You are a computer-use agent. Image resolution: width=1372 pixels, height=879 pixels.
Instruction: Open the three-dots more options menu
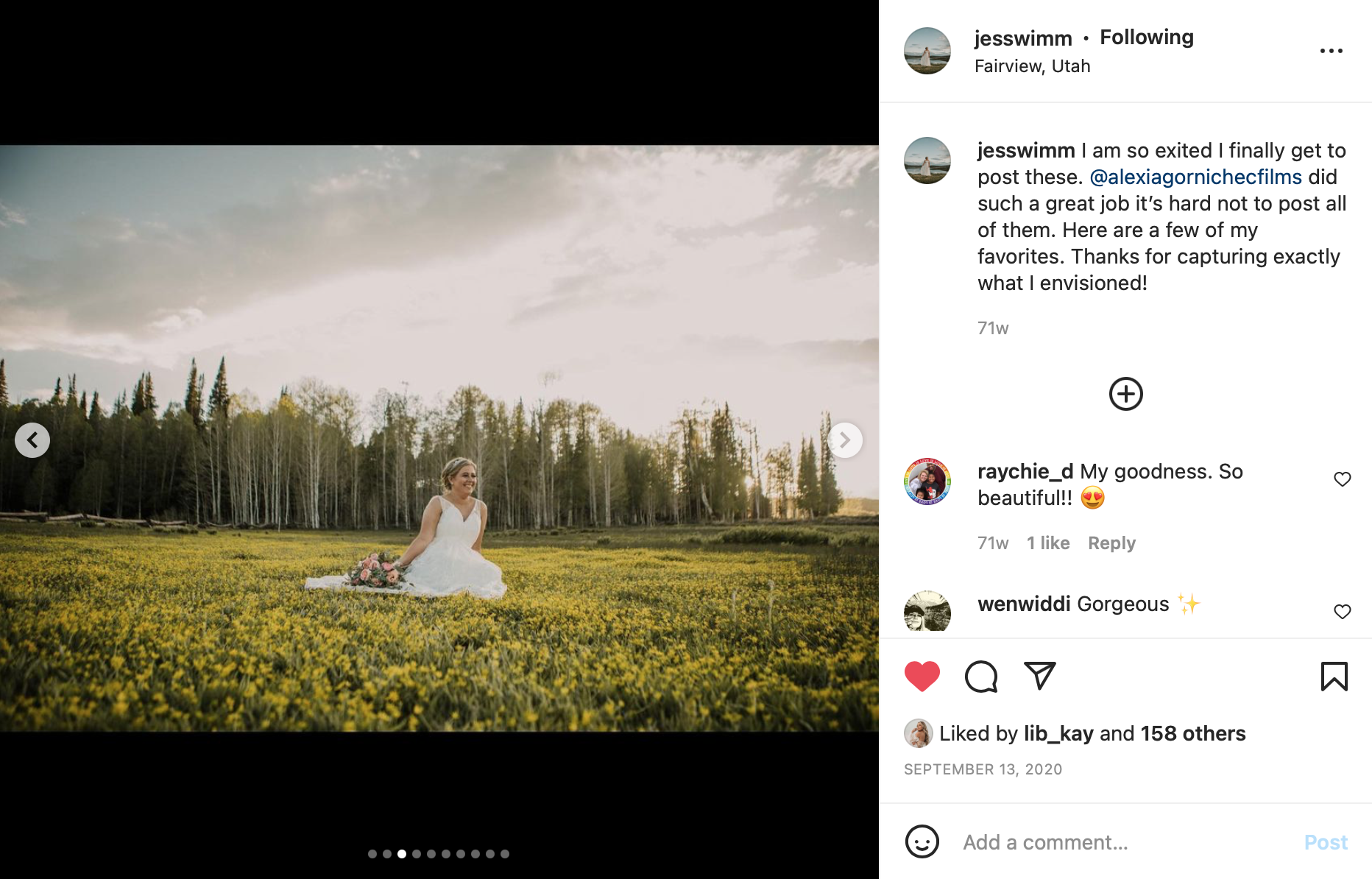(1331, 51)
